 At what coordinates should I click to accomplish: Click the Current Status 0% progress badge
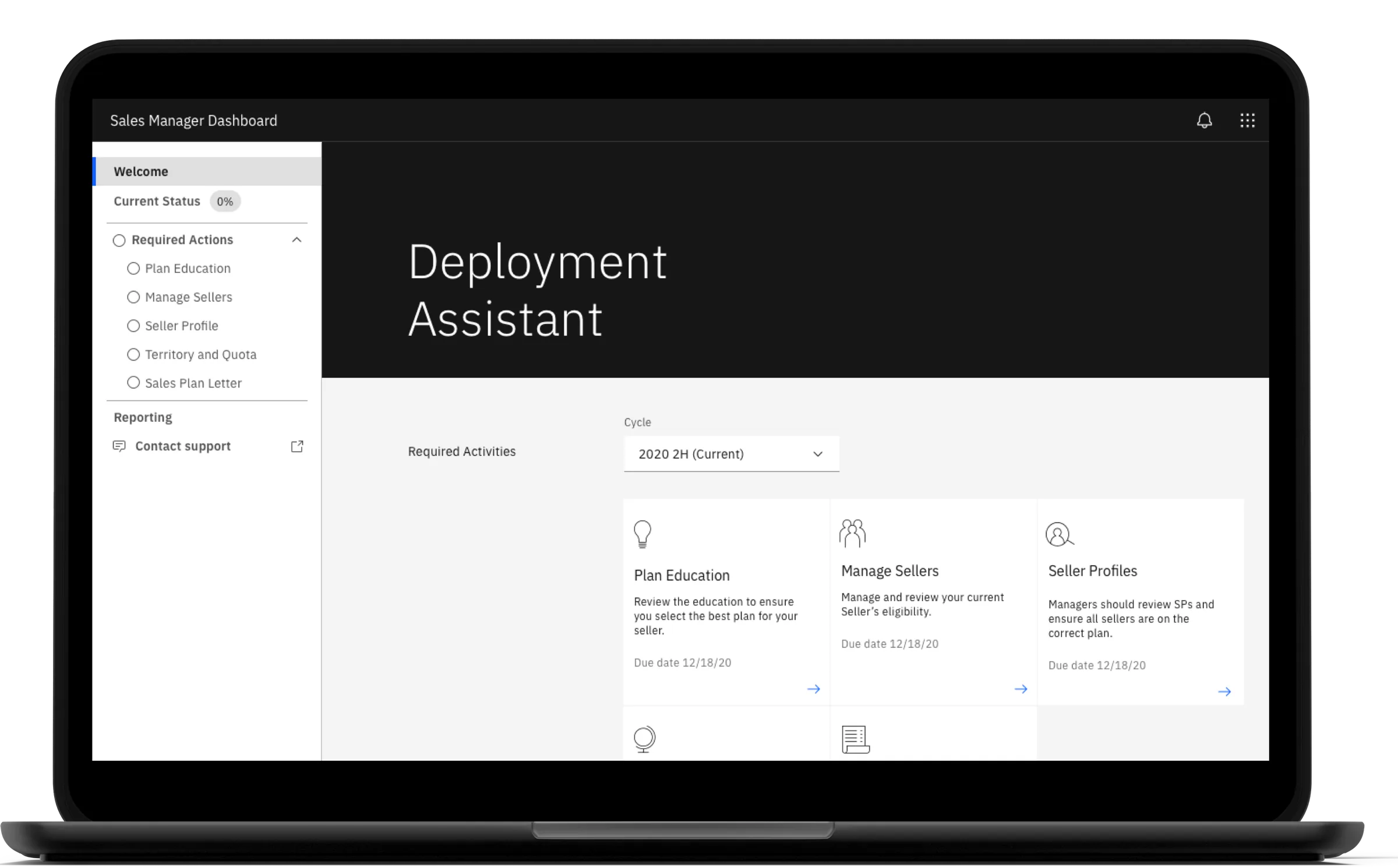(225, 202)
